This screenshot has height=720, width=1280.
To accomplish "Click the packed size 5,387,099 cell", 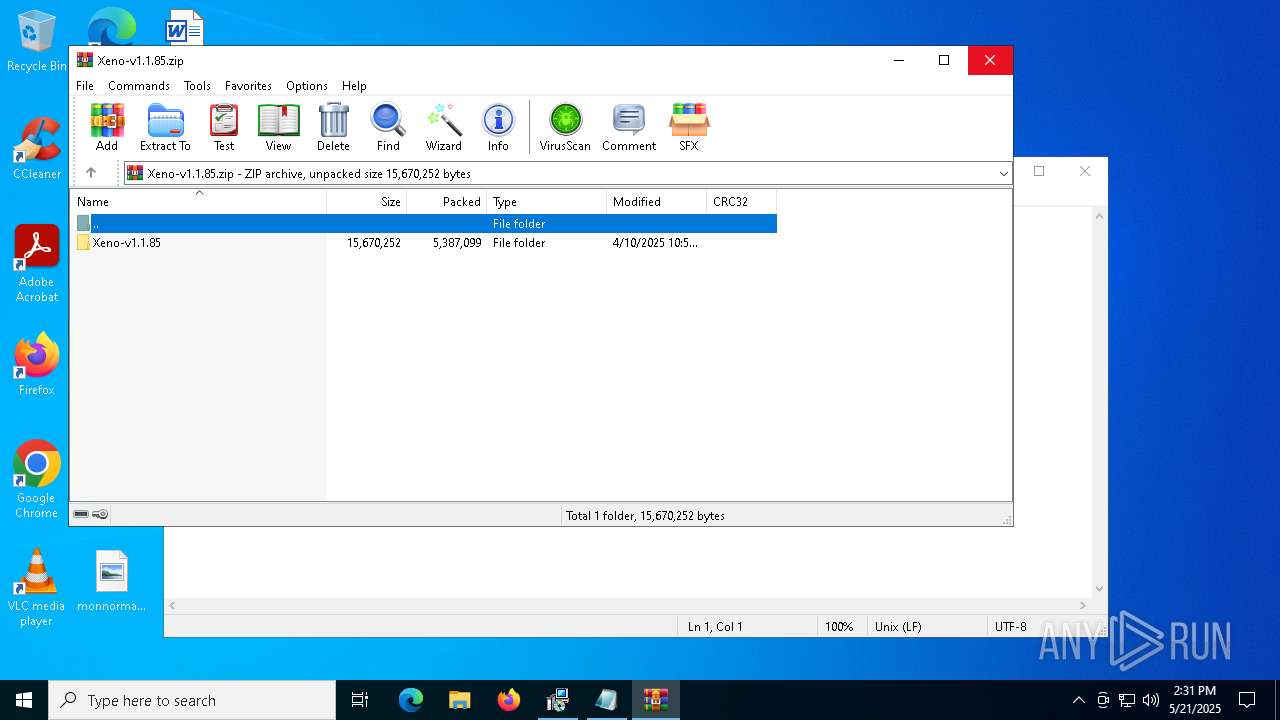I will [457, 243].
